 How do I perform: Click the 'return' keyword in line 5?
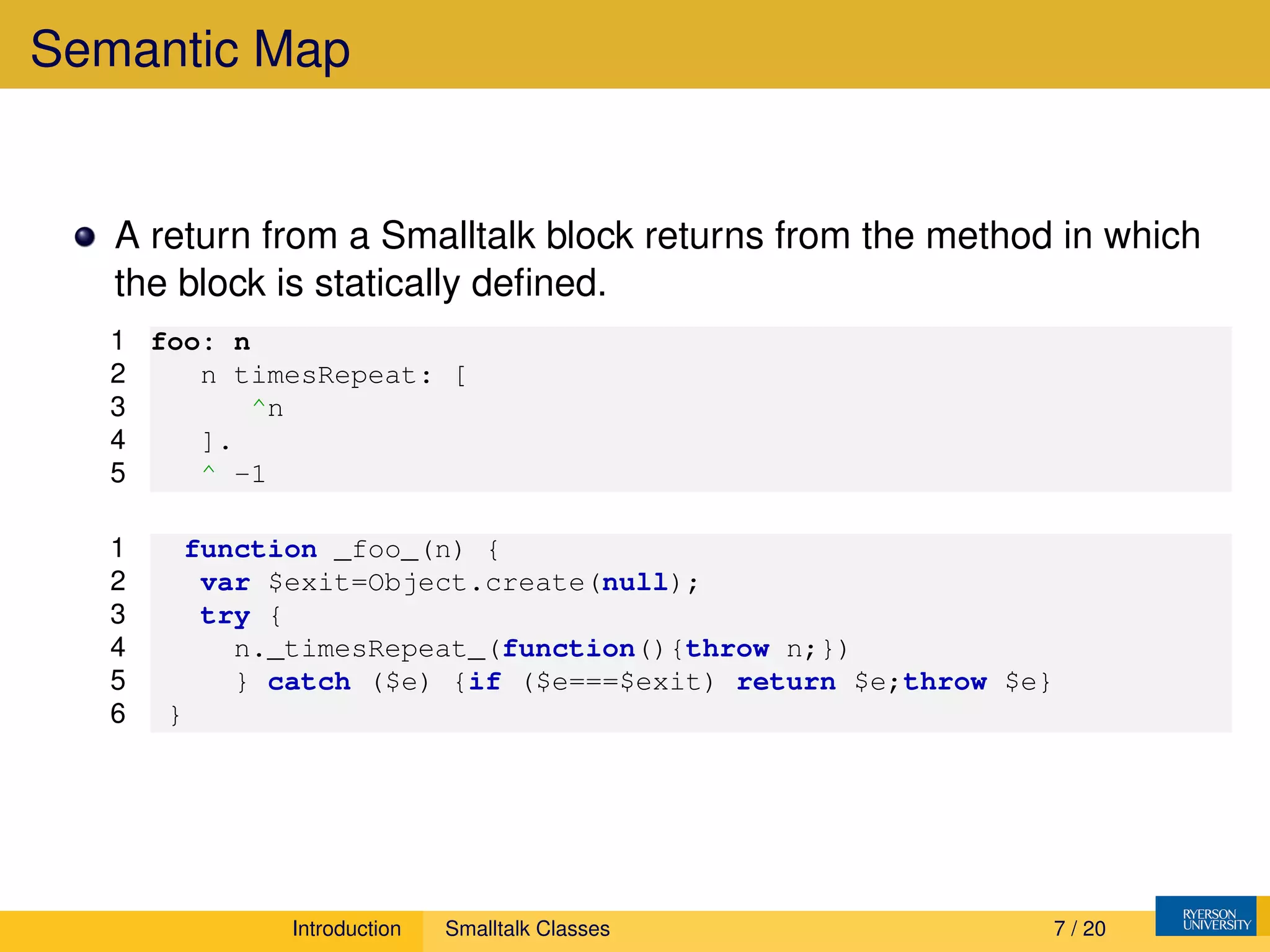[x=786, y=682]
